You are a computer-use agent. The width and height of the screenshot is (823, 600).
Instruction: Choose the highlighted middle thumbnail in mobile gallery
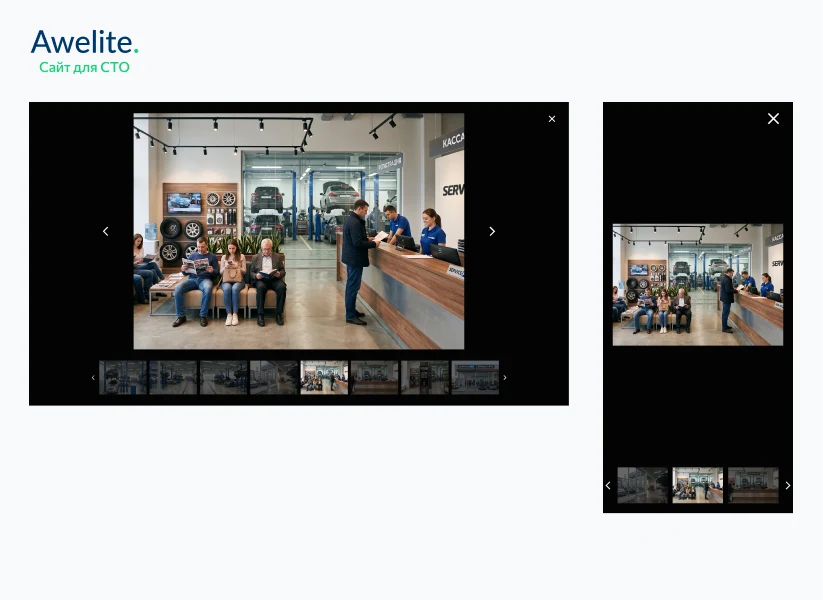pos(698,486)
